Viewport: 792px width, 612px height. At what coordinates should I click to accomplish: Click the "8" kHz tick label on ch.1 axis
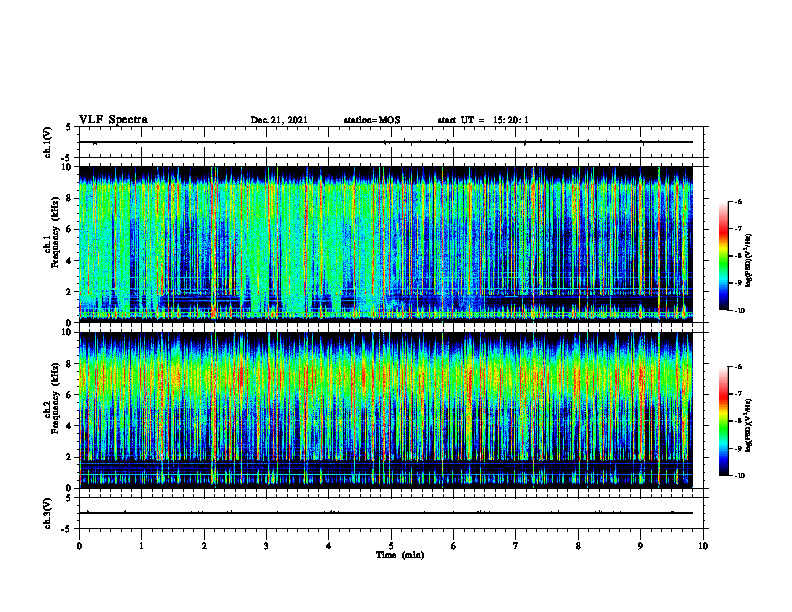69,198
